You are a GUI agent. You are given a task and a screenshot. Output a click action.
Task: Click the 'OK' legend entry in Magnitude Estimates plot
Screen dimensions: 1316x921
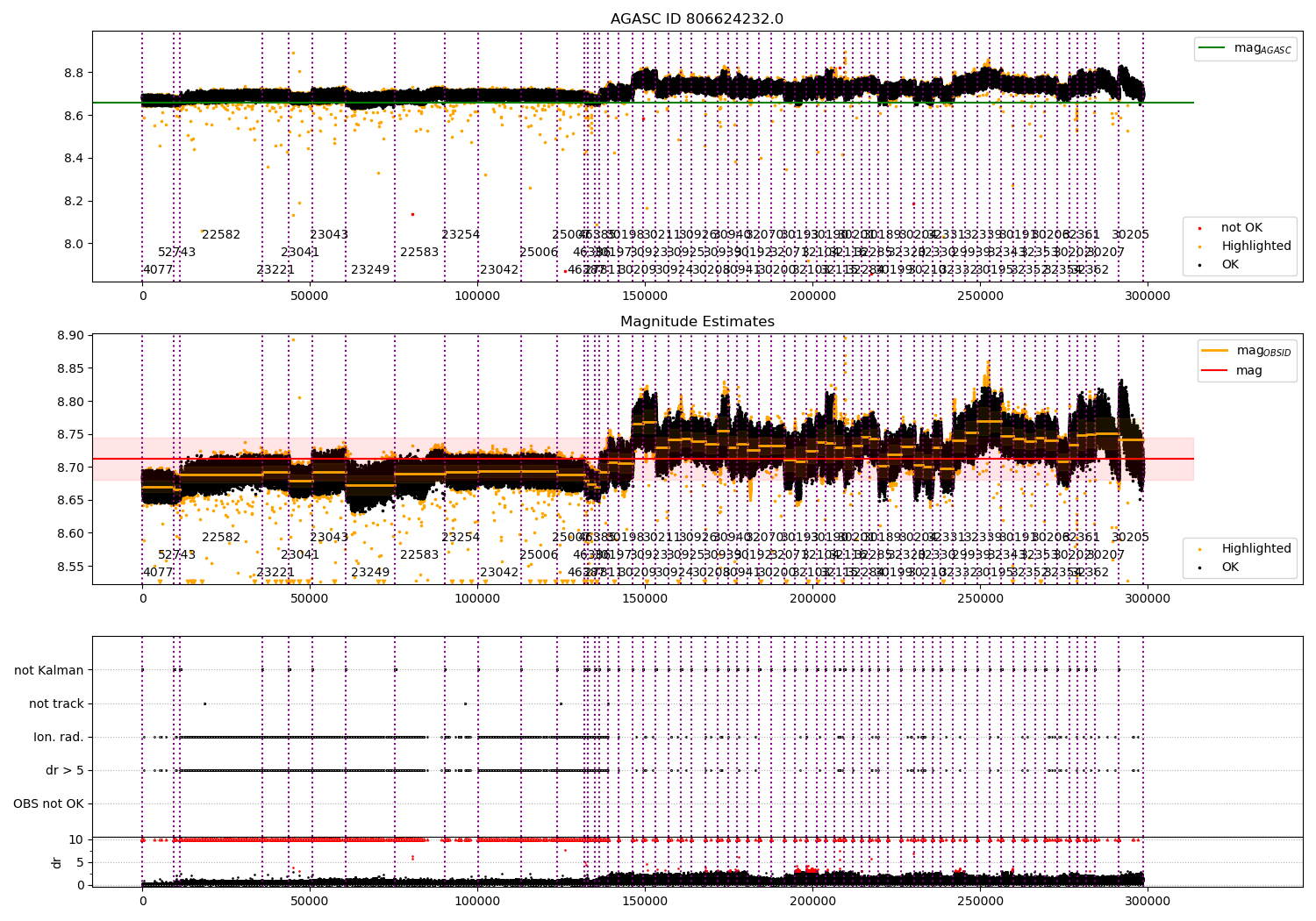1230,567
